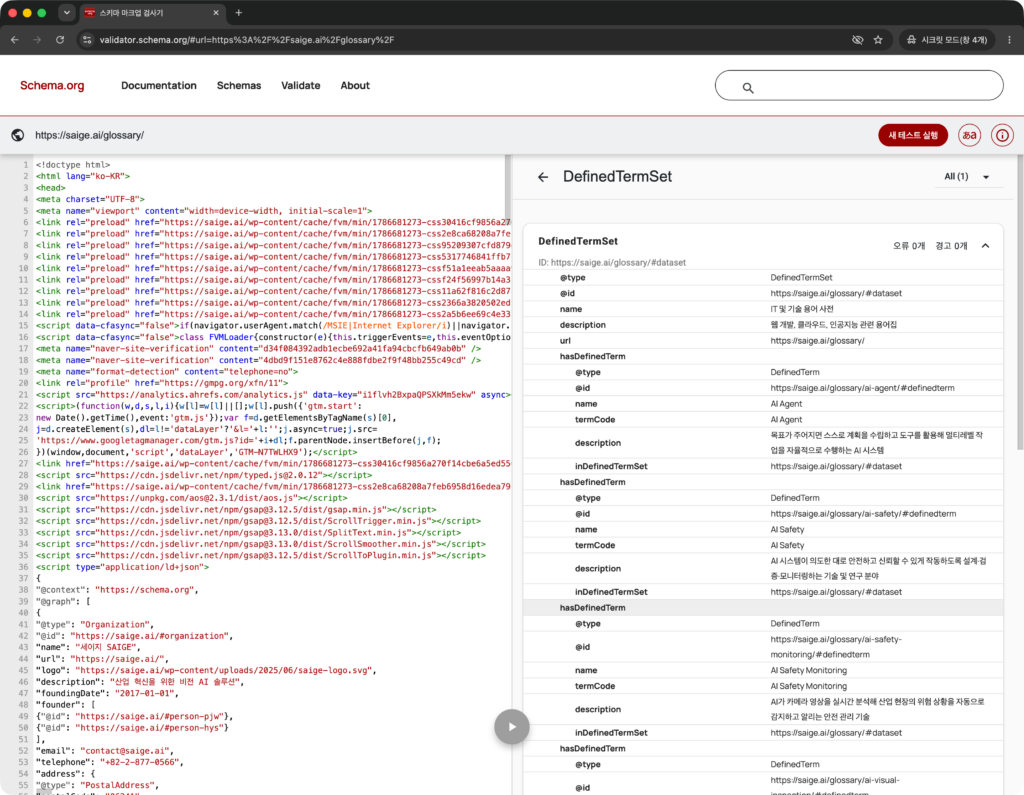Screen dimensions: 1024x795
Task: Click the saige-logo.svg logo line
Action: (206, 670)
